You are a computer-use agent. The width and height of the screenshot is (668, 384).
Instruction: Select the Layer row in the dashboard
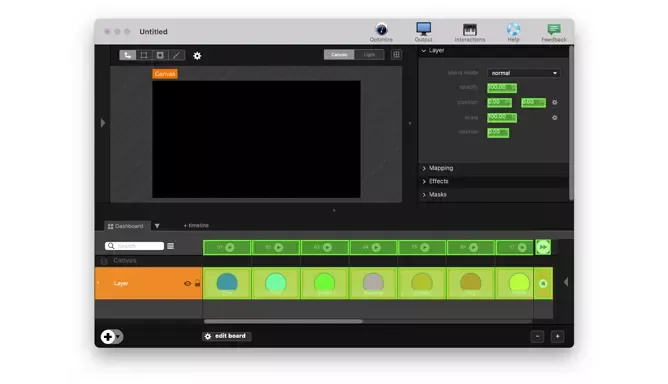pos(148,283)
